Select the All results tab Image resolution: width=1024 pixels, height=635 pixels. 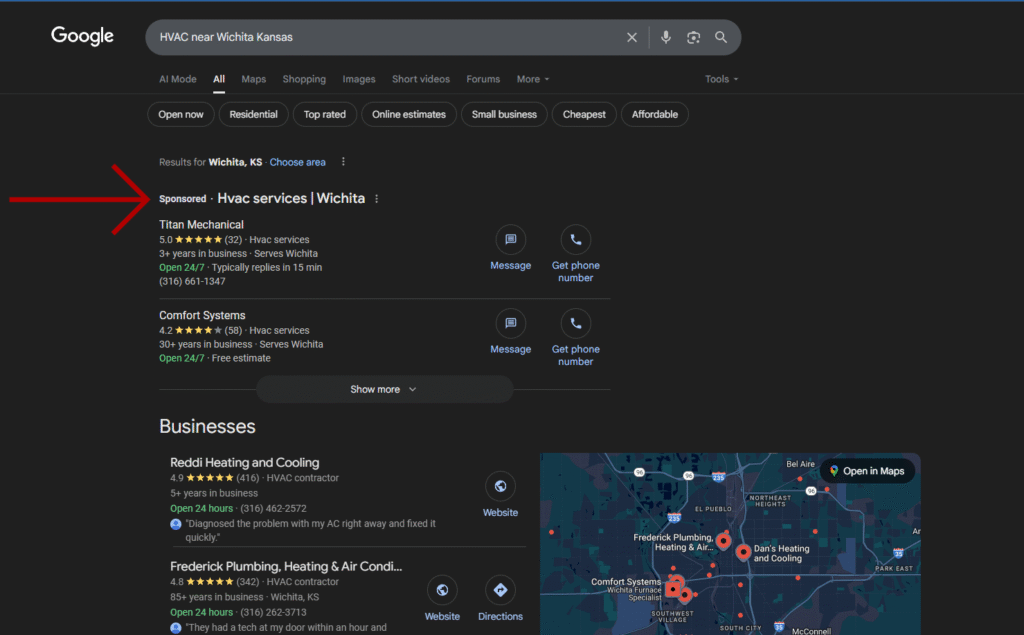point(219,79)
